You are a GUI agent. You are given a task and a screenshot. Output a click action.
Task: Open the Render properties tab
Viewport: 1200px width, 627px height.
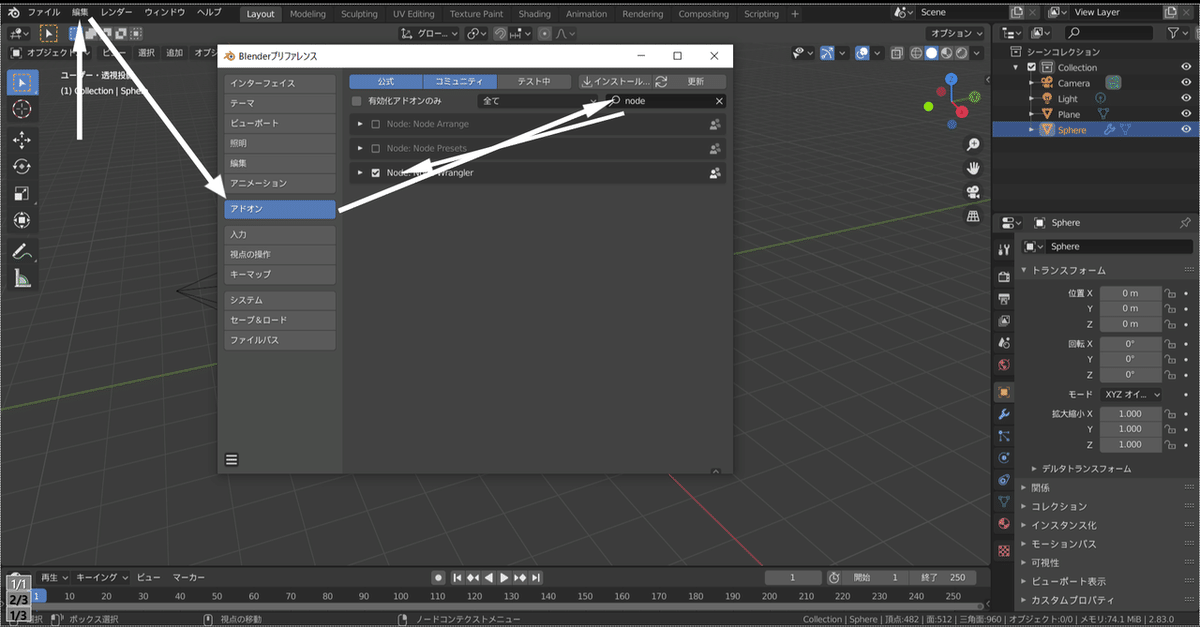point(1004,277)
